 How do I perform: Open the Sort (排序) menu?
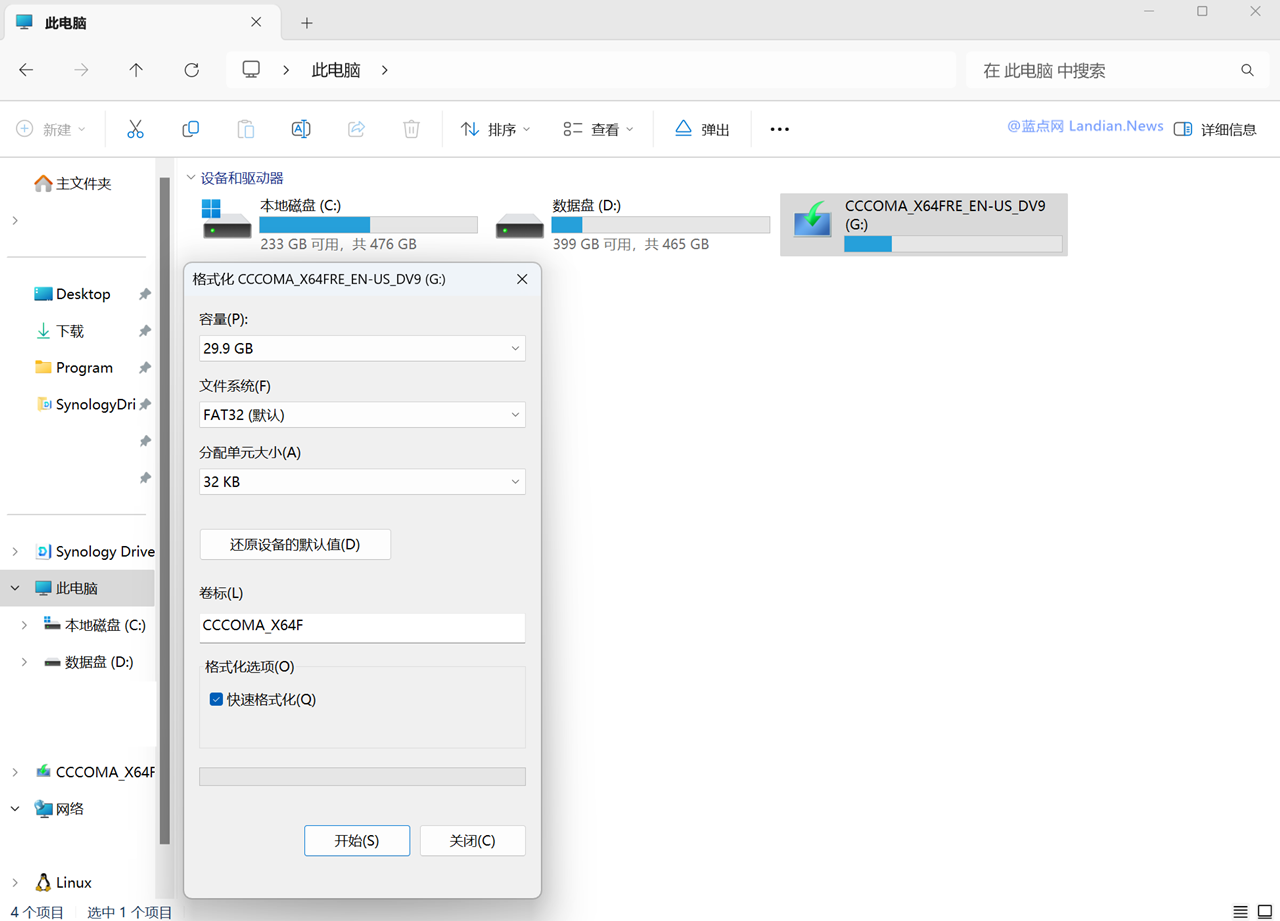[x=495, y=129]
